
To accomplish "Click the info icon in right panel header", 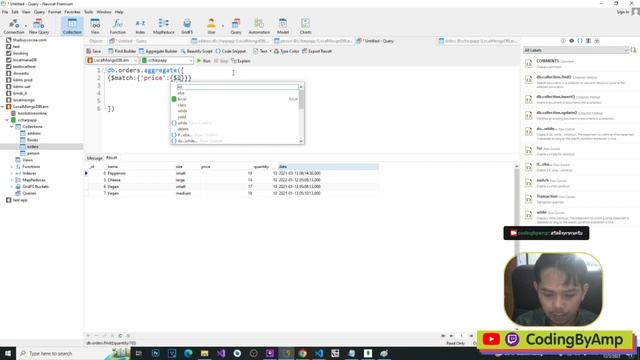I will (563, 41).
